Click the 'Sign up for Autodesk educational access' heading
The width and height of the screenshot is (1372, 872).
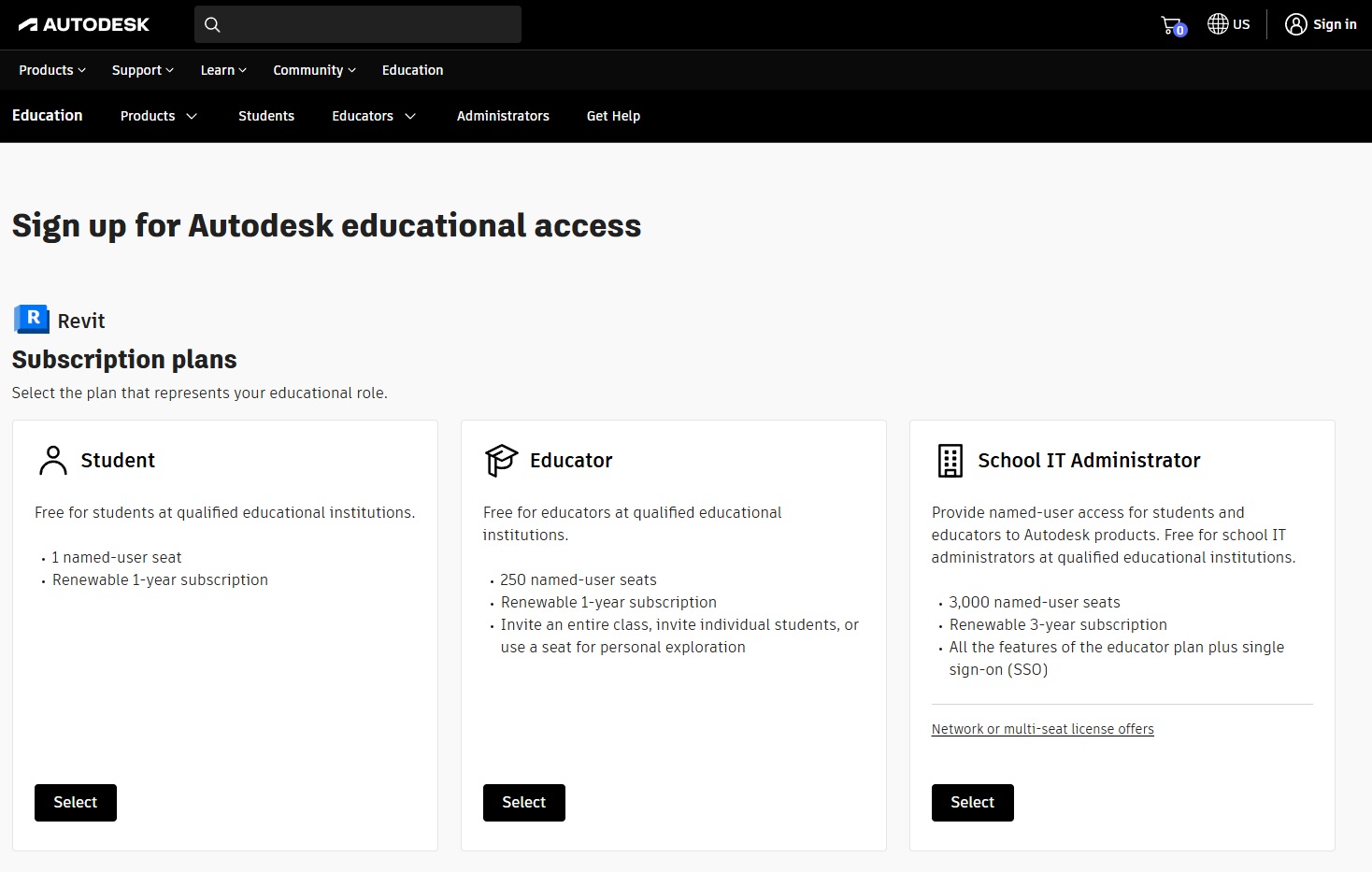(x=326, y=226)
